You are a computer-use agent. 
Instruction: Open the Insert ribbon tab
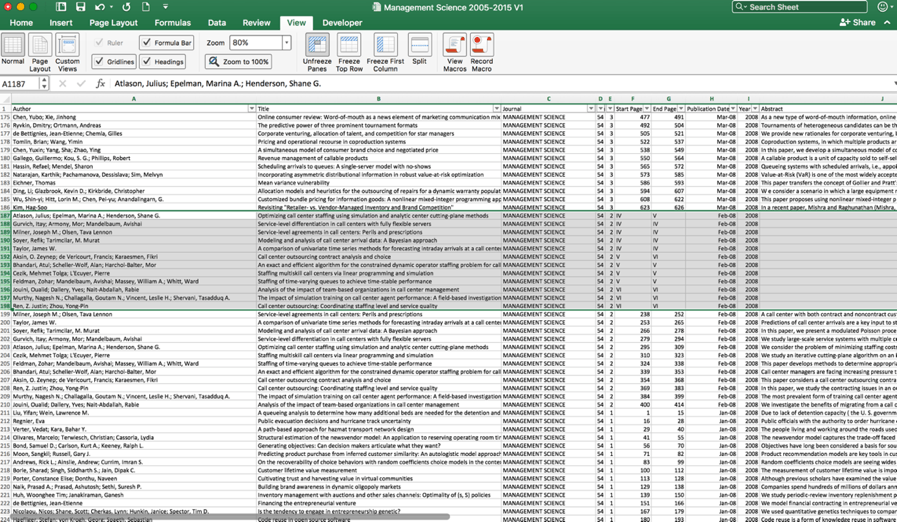[61, 23]
